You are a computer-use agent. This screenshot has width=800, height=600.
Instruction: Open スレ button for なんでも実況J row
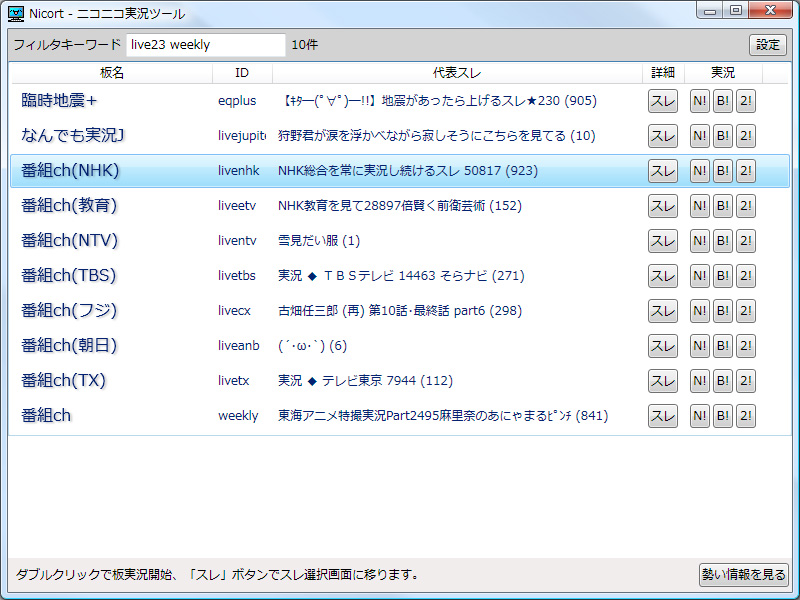(x=663, y=136)
